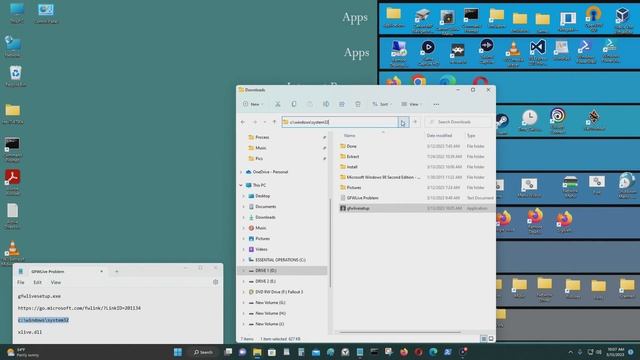Click the Rename icon in Explorer toolbar

click(x=326, y=104)
